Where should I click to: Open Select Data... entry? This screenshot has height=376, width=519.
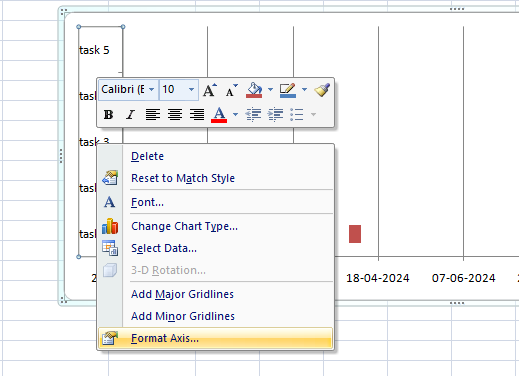coord(216,248)
